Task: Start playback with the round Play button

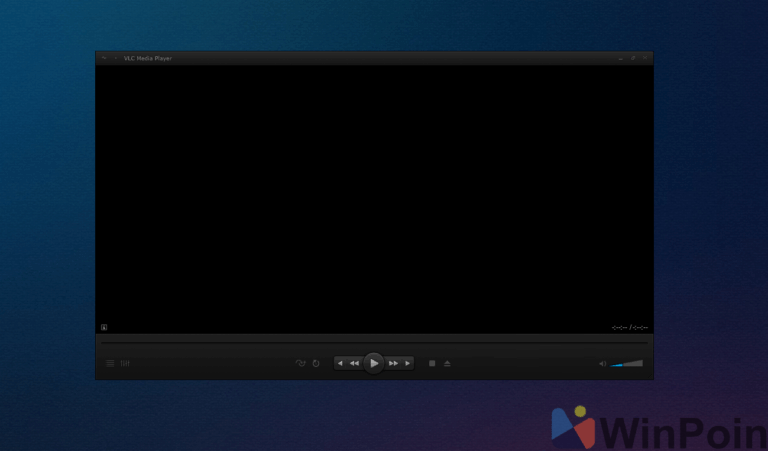Action: coord(374,363)
